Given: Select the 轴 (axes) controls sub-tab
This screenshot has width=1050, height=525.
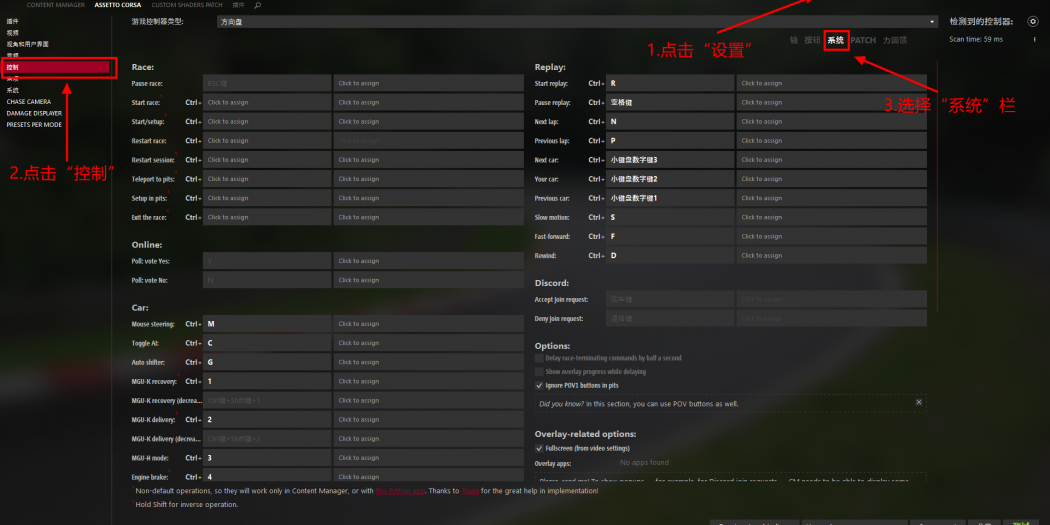Looking at the screenshot, I should click(x=794, y=40).
